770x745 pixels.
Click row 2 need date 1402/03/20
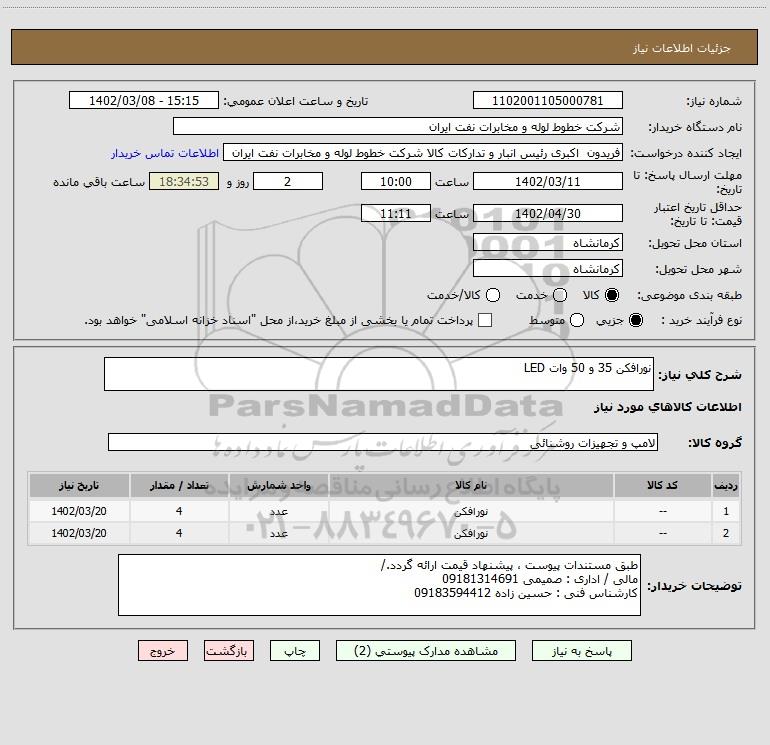79,533
